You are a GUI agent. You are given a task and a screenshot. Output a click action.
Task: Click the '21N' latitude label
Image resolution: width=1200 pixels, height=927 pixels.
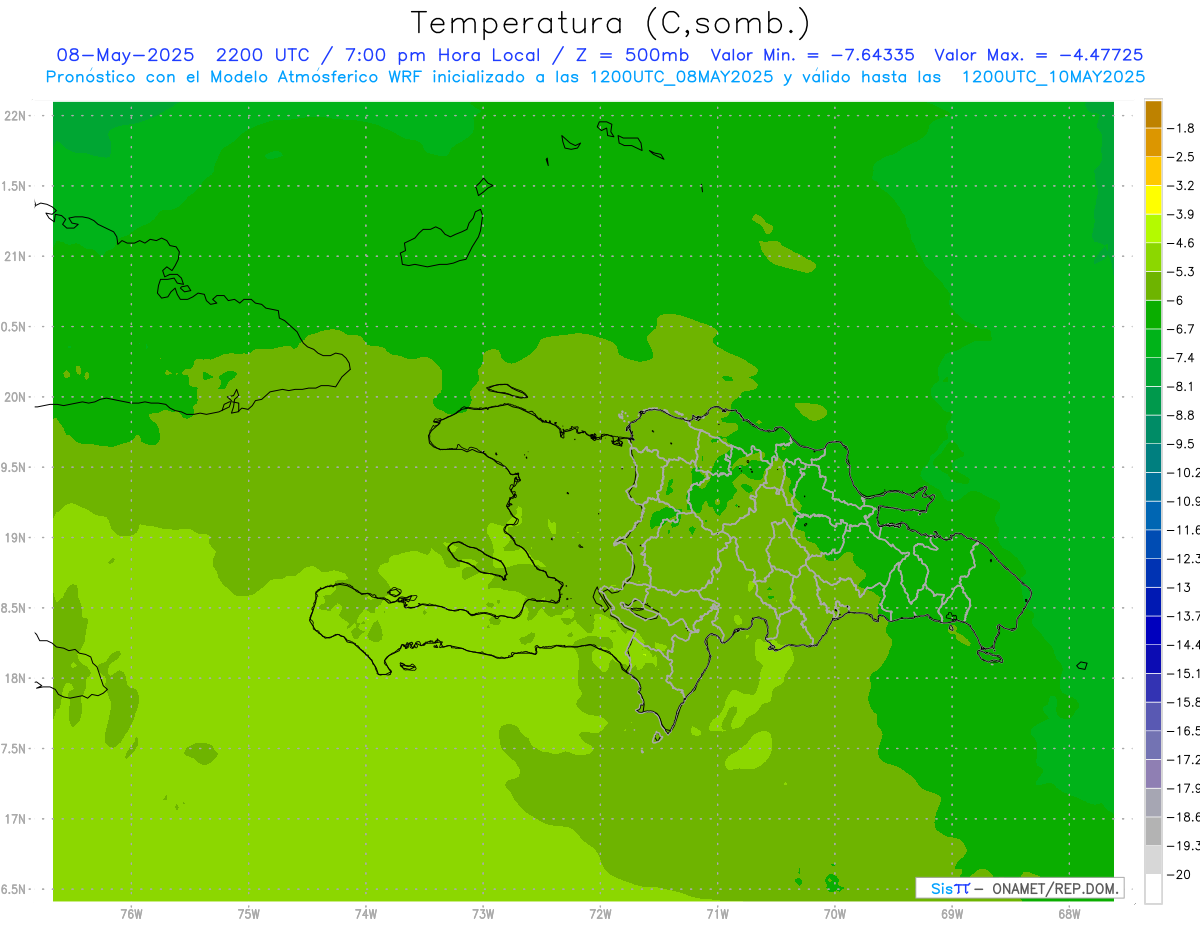click(16, 256)
